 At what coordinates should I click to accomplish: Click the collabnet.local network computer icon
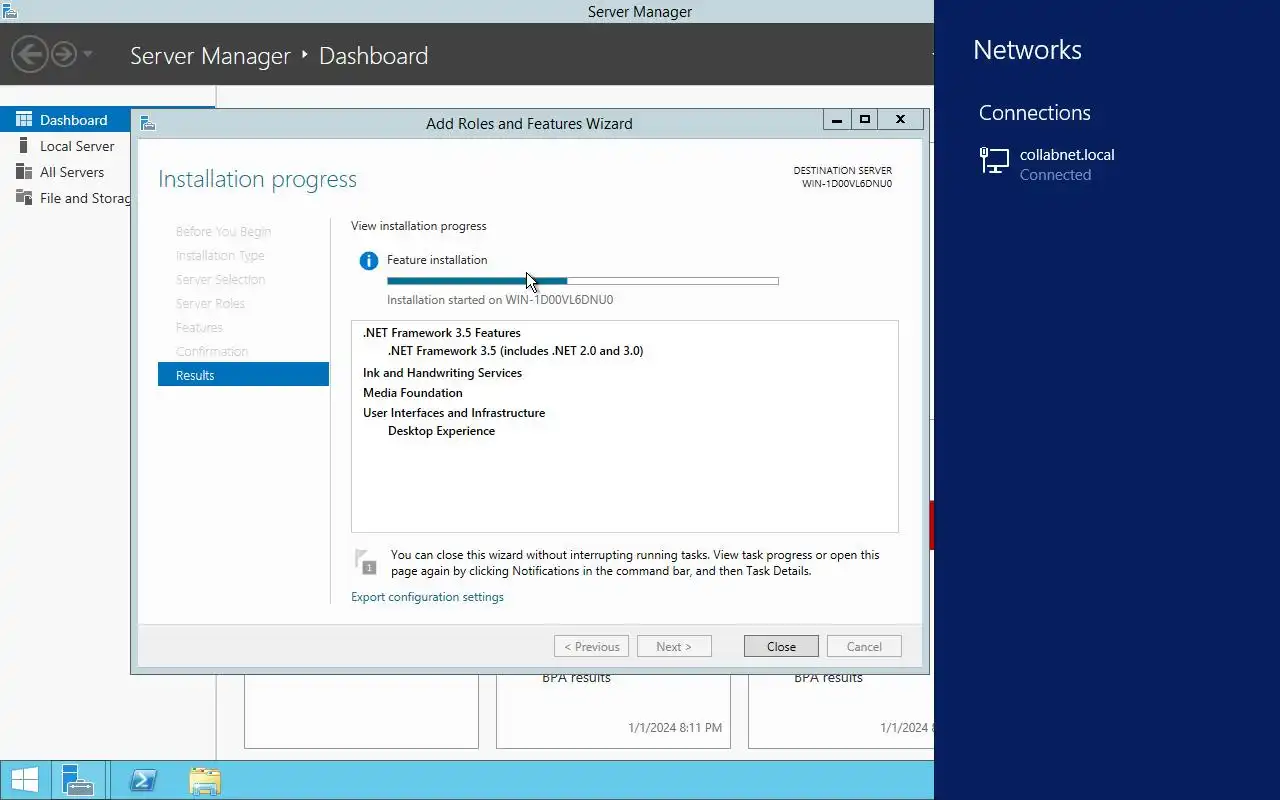[x=994, y=161]
